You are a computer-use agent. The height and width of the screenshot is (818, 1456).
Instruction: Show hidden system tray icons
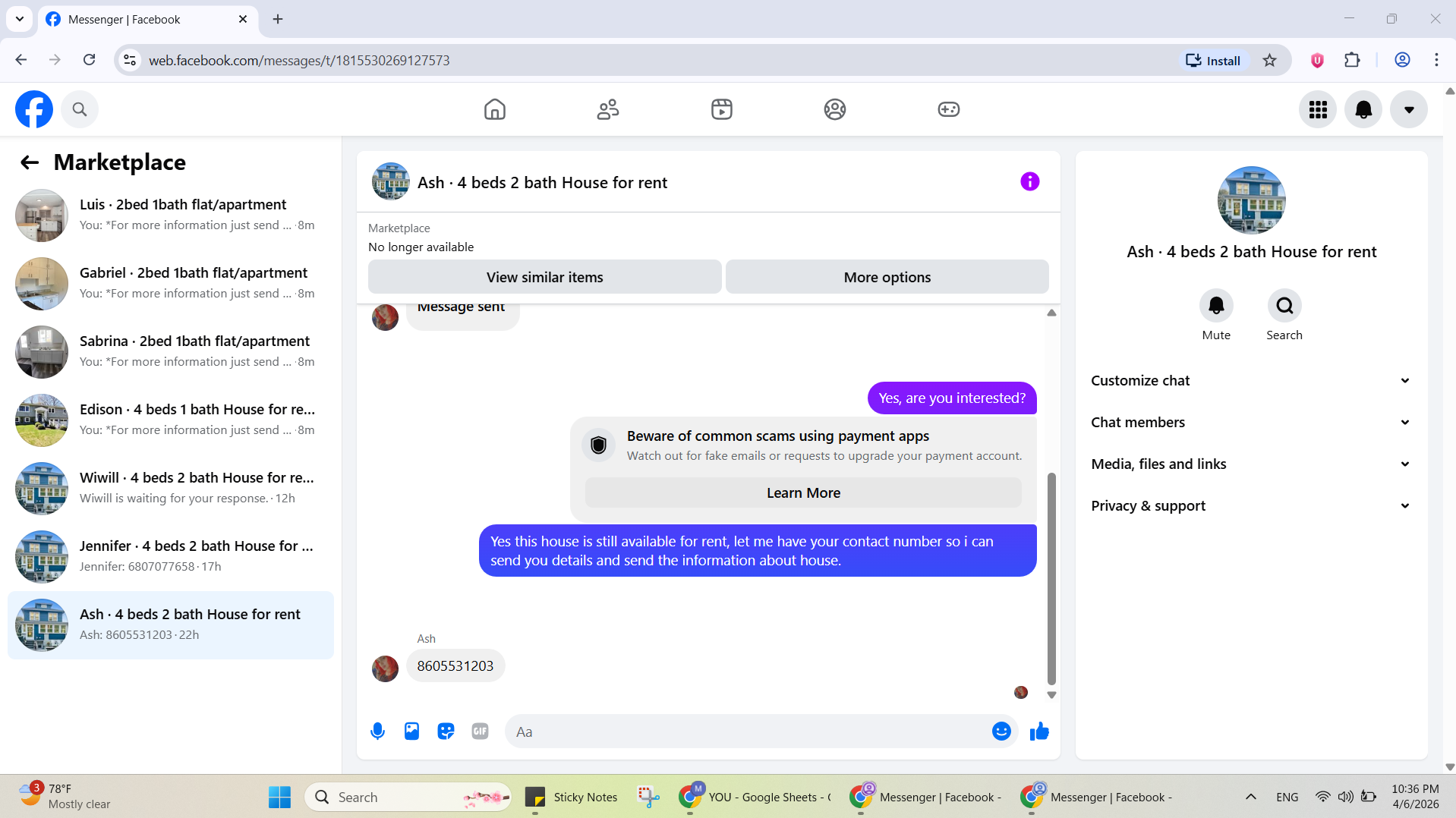1251,797
